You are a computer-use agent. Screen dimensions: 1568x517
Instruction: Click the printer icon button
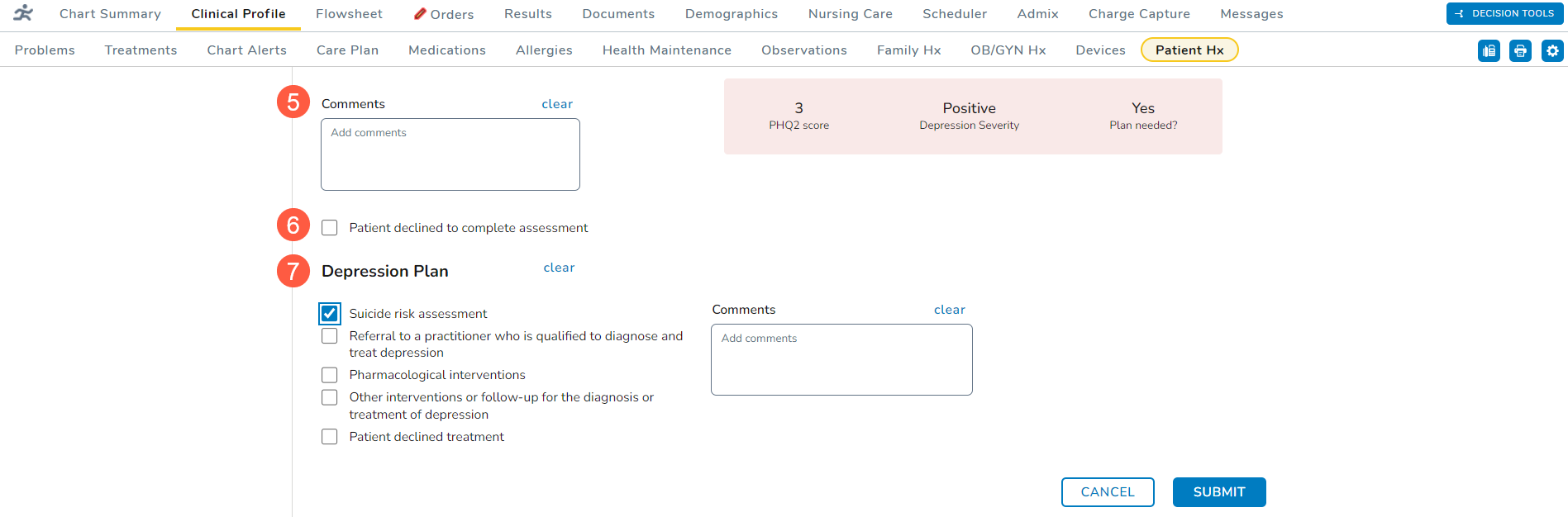[1520, 51]
